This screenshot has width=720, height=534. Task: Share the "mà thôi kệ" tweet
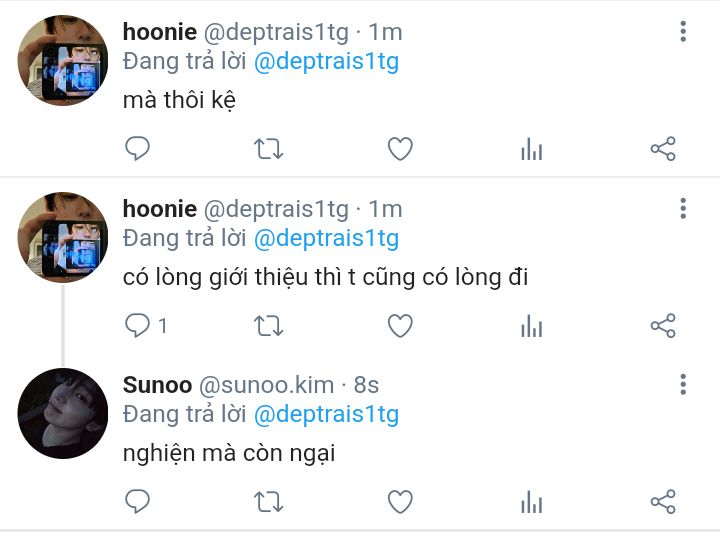point(663,148)
